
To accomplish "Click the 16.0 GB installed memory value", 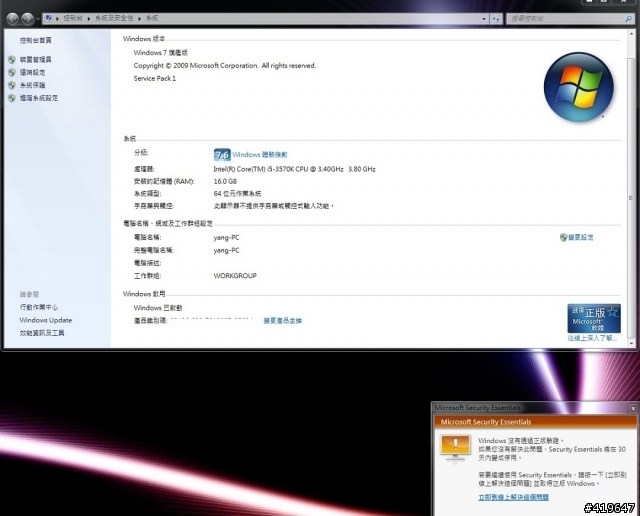I will (x=225, y=181).
